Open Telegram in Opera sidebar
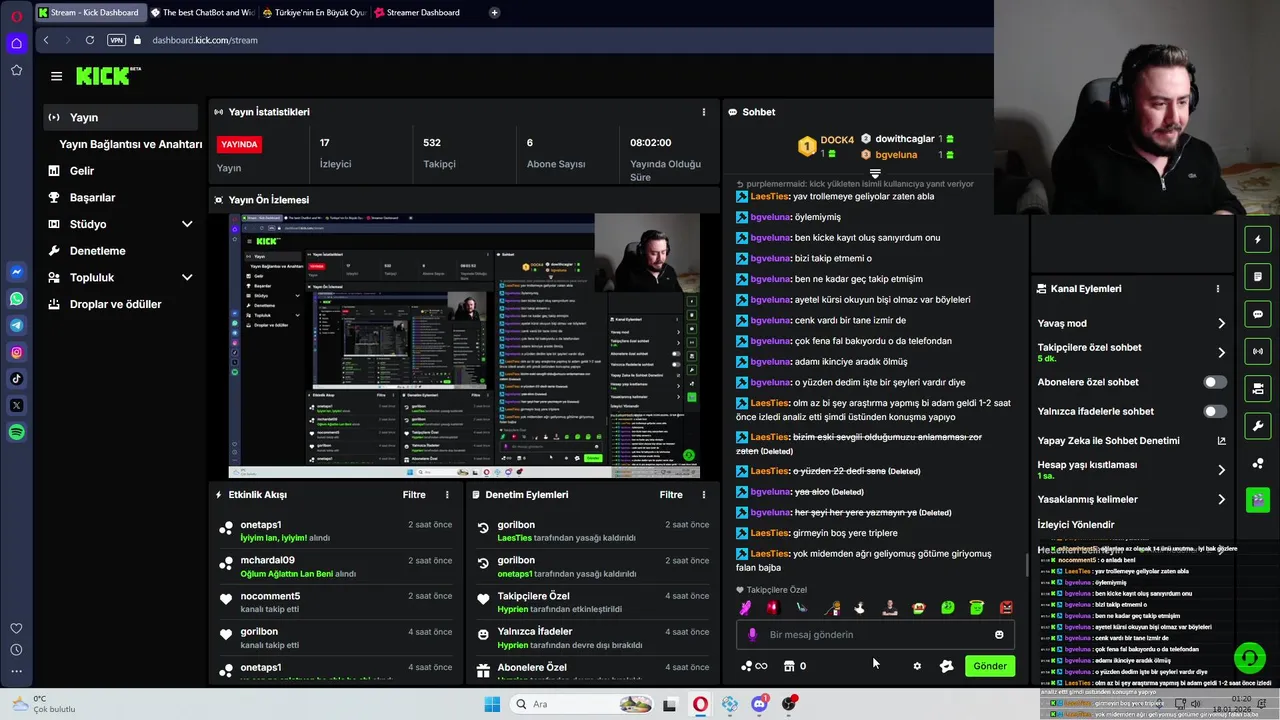Viewport: 1280px width, 720px height. pyautogui.click(x=16, y=325)
